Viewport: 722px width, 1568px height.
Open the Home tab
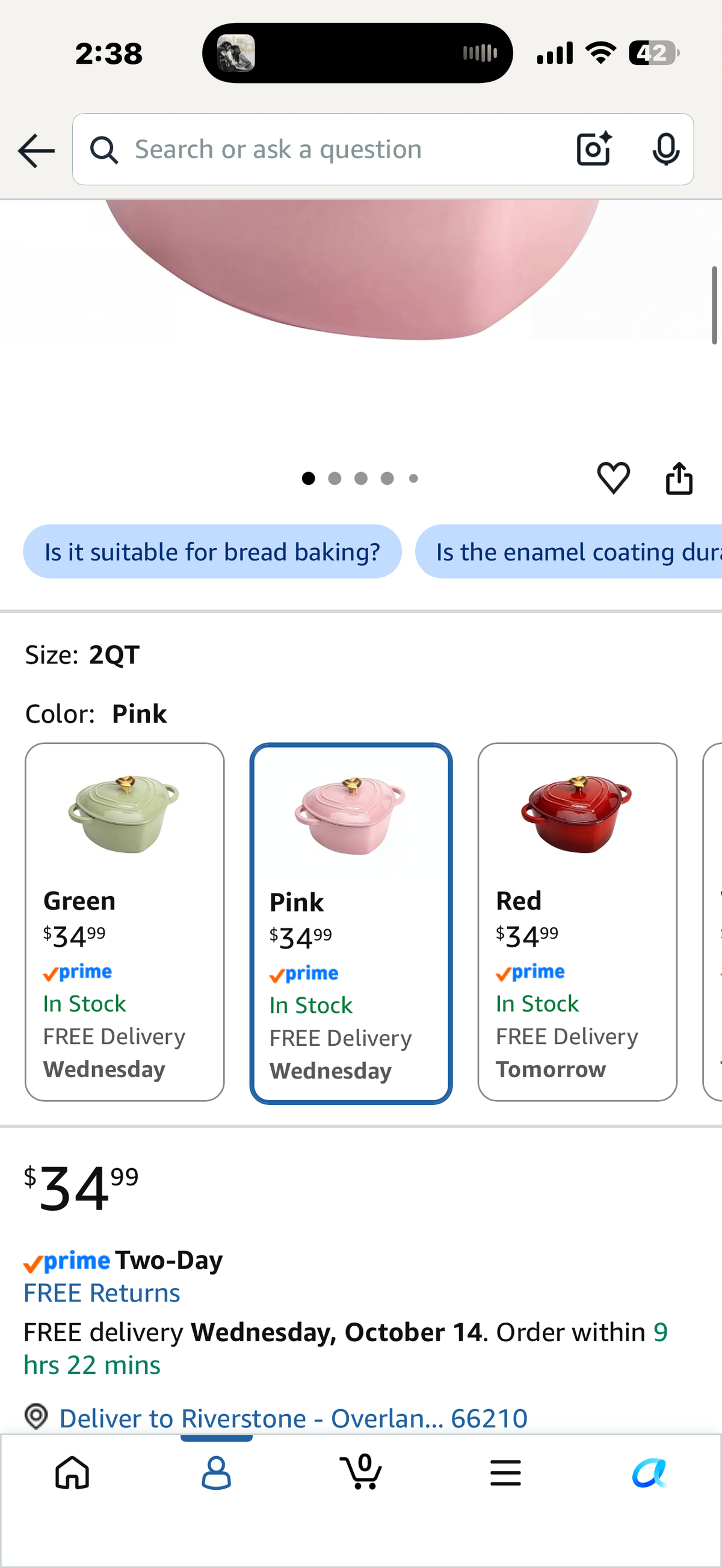coord(72,1472)
